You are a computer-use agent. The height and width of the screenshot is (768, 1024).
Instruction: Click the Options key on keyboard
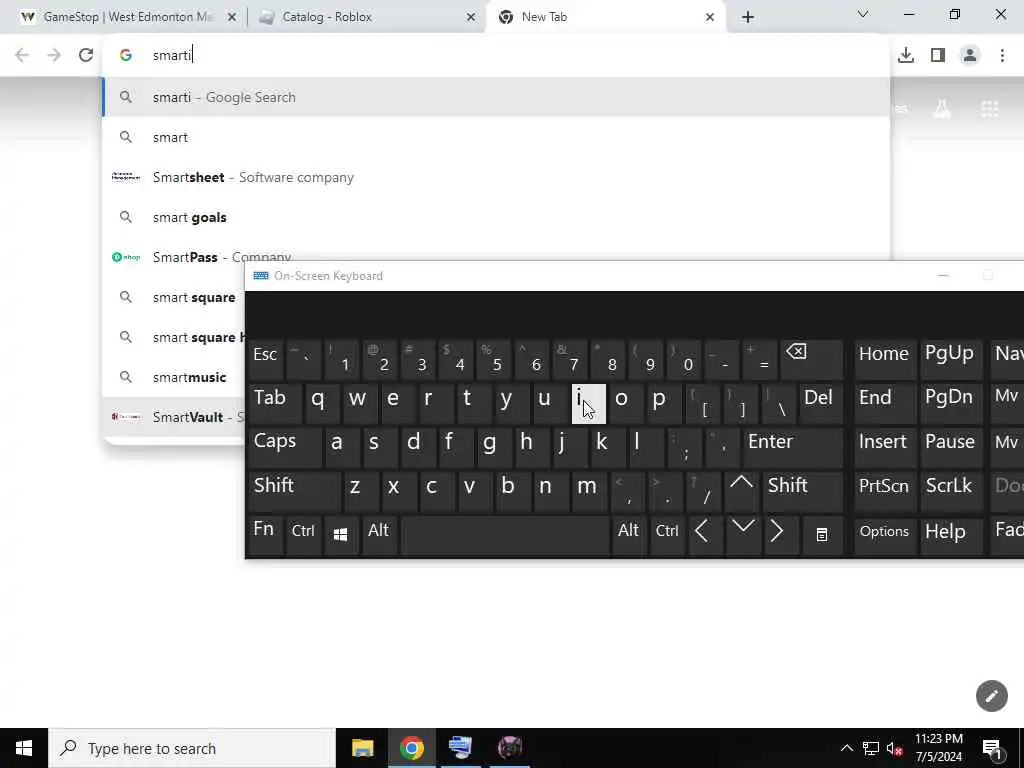[885, 536]
